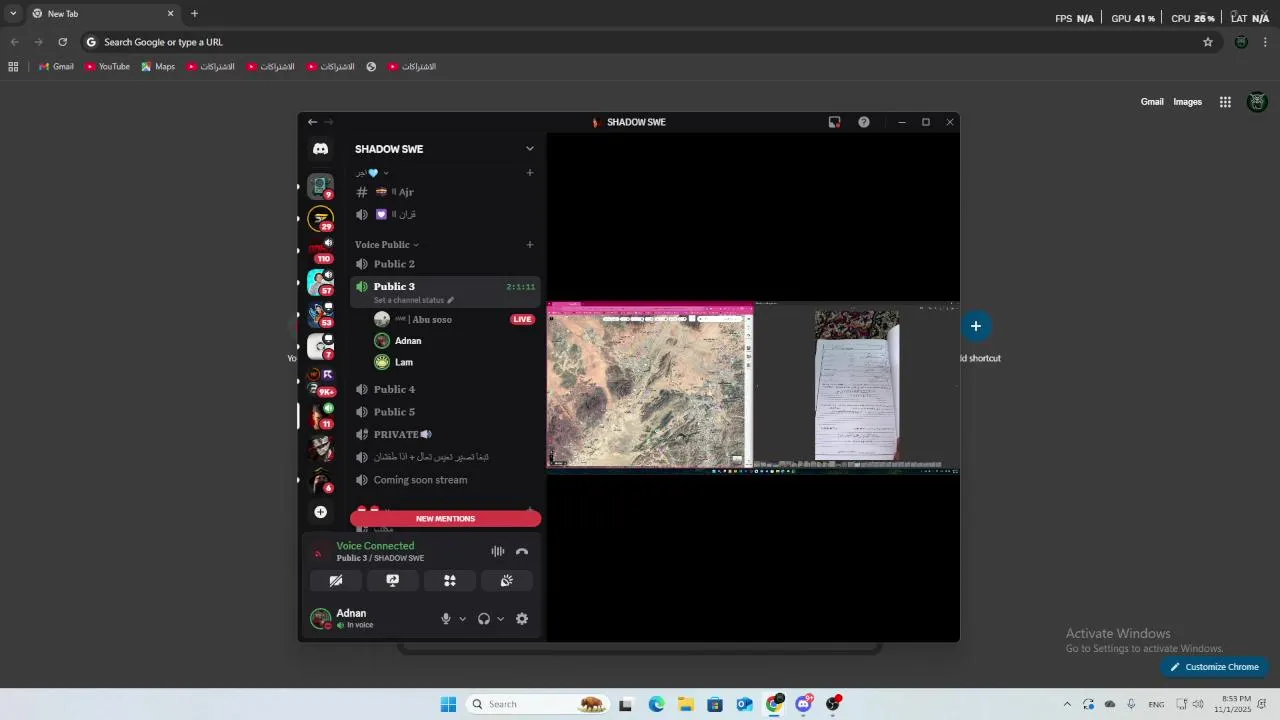Click Images link on New Tab page
Image resolution: width=1280 pixels, height=720 pixels.
point(1188,102)
